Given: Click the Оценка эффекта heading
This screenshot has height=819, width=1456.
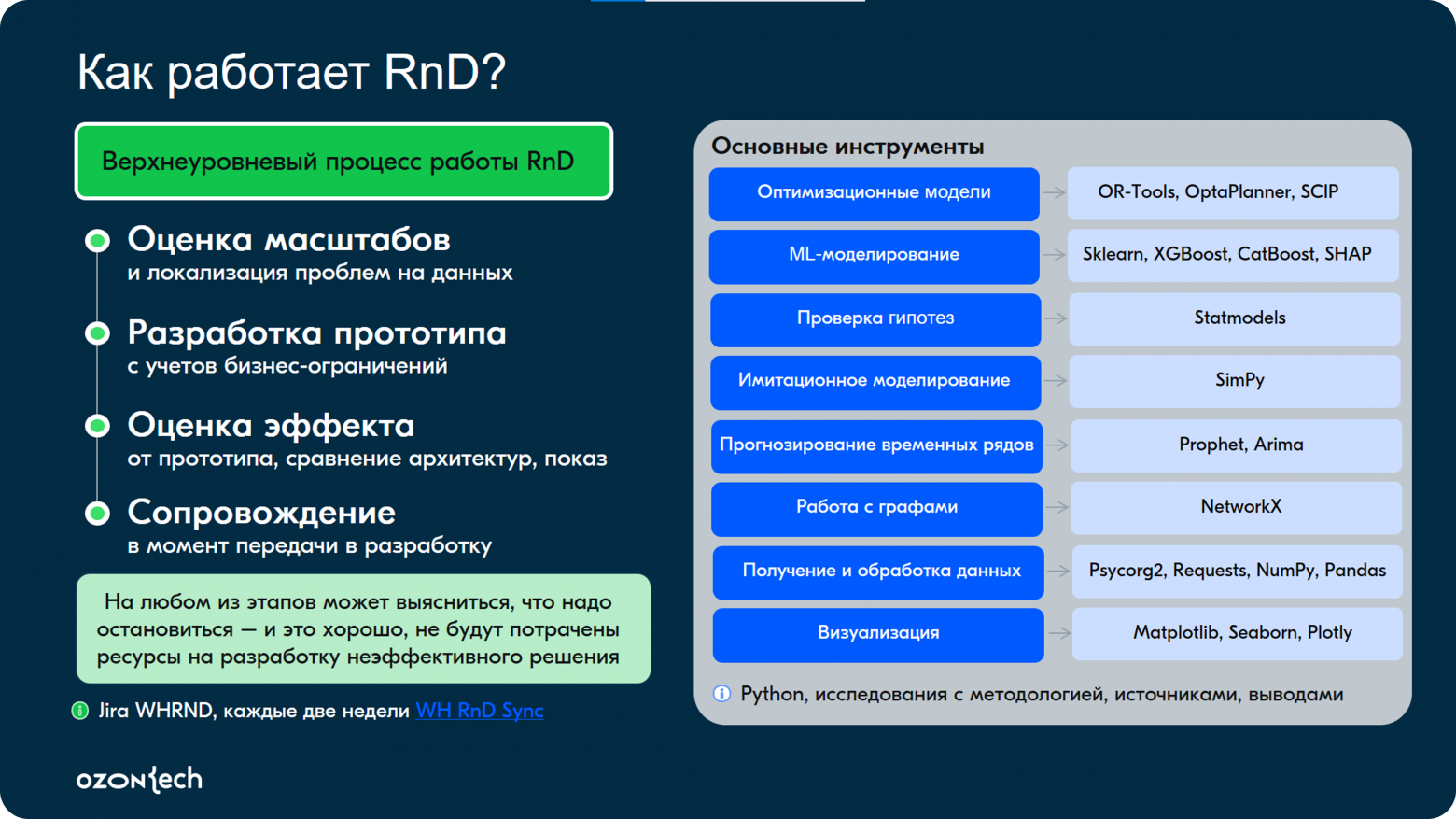Looking at the screenshot, I should [x=271, y=426].
